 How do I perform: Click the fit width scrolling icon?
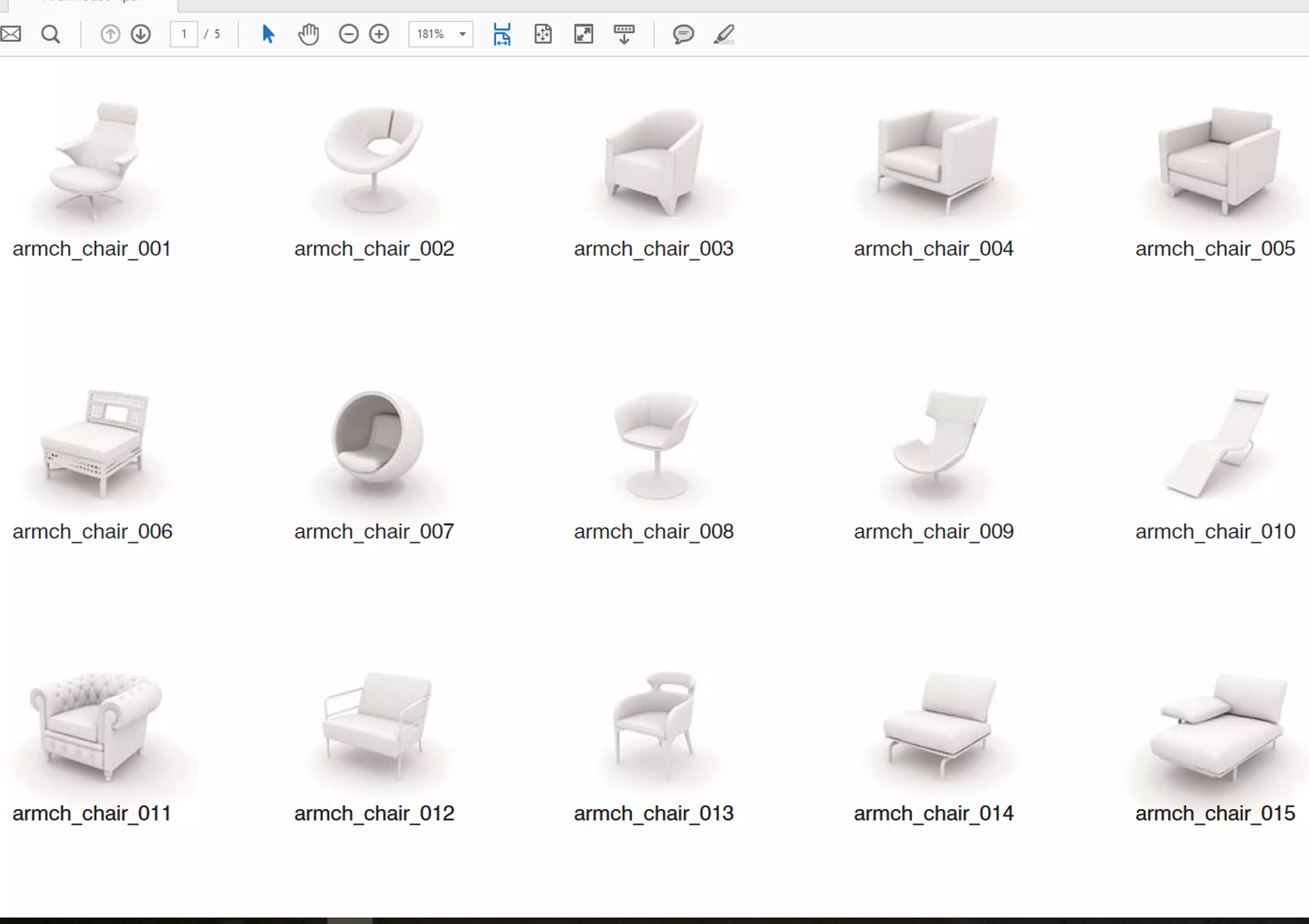pos(502,34)
